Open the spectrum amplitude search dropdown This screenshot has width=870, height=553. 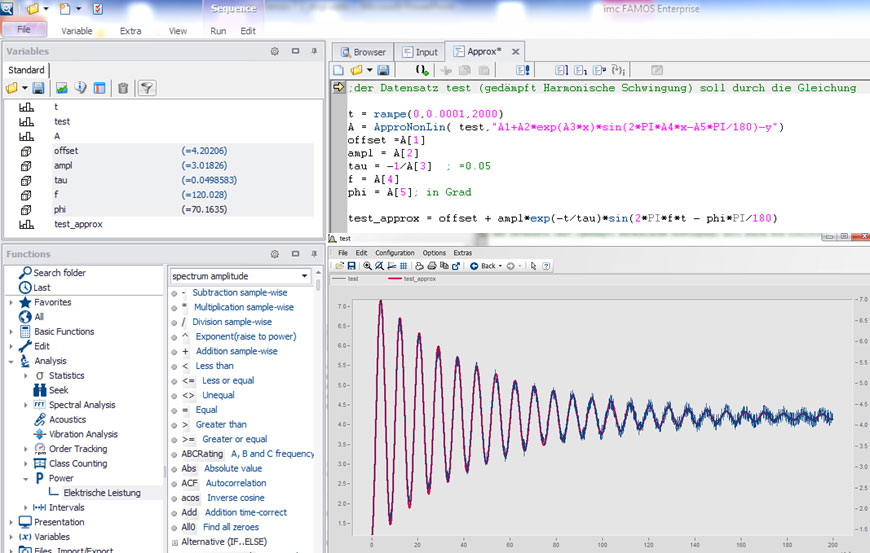305,276
